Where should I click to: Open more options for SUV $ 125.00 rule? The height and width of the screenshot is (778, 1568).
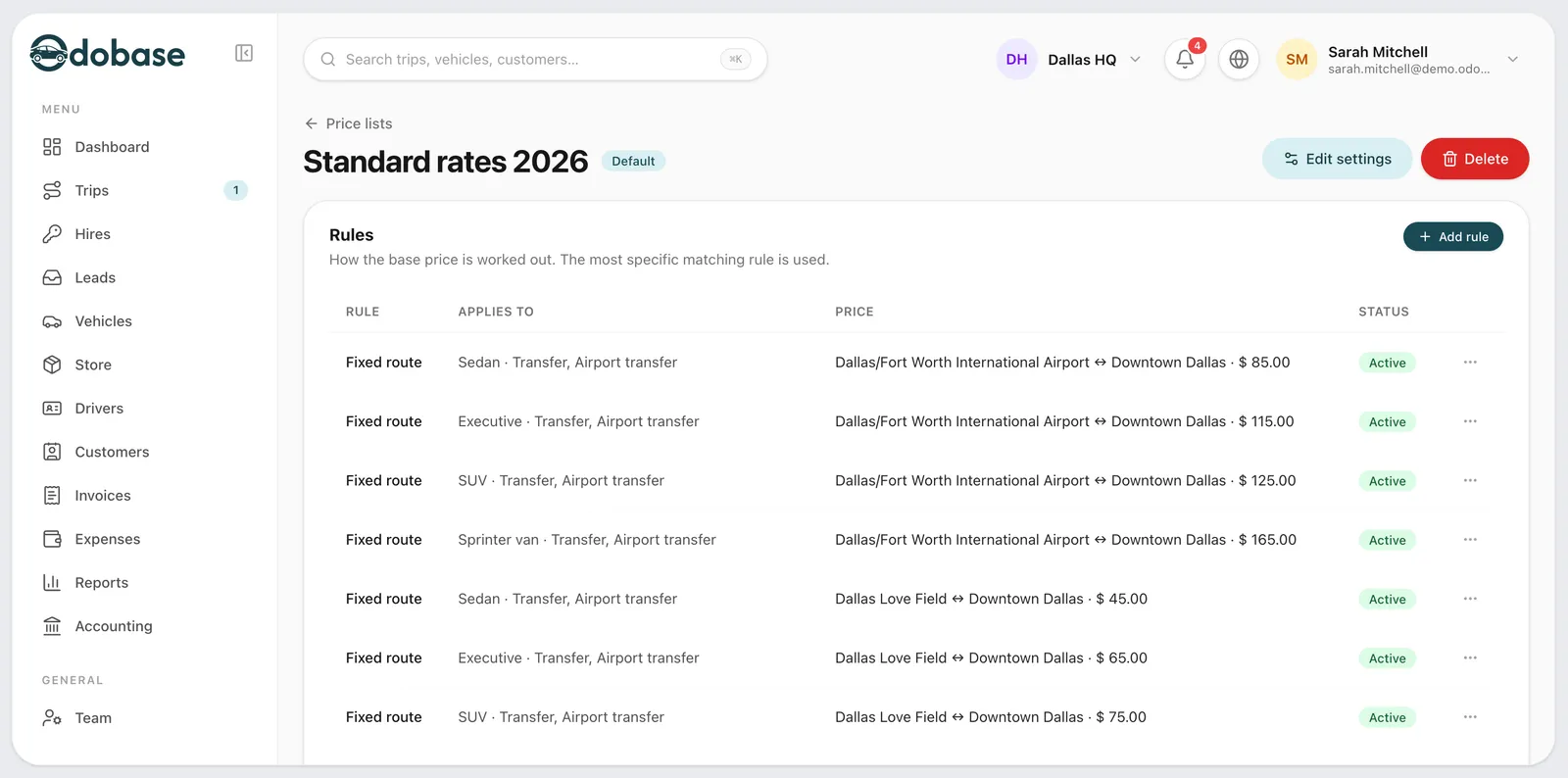(x=1470, y=480)
